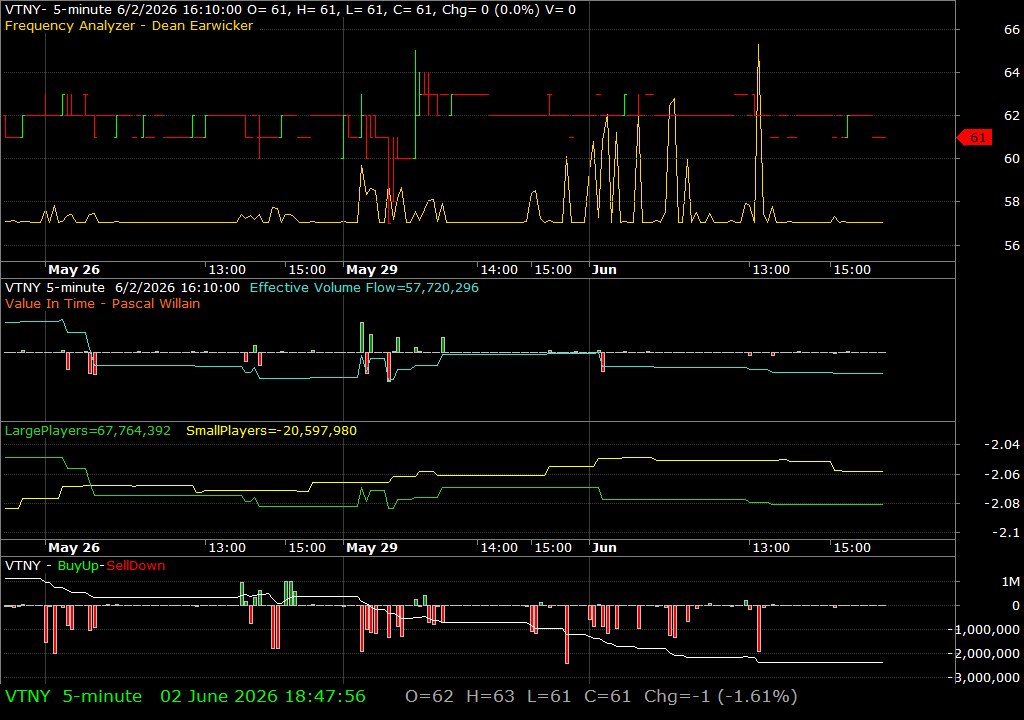Screen dimensions: 1024x720
Task: Click the Frequency Analyzer - Dean Earwicker label
Action: coord(129,25)
